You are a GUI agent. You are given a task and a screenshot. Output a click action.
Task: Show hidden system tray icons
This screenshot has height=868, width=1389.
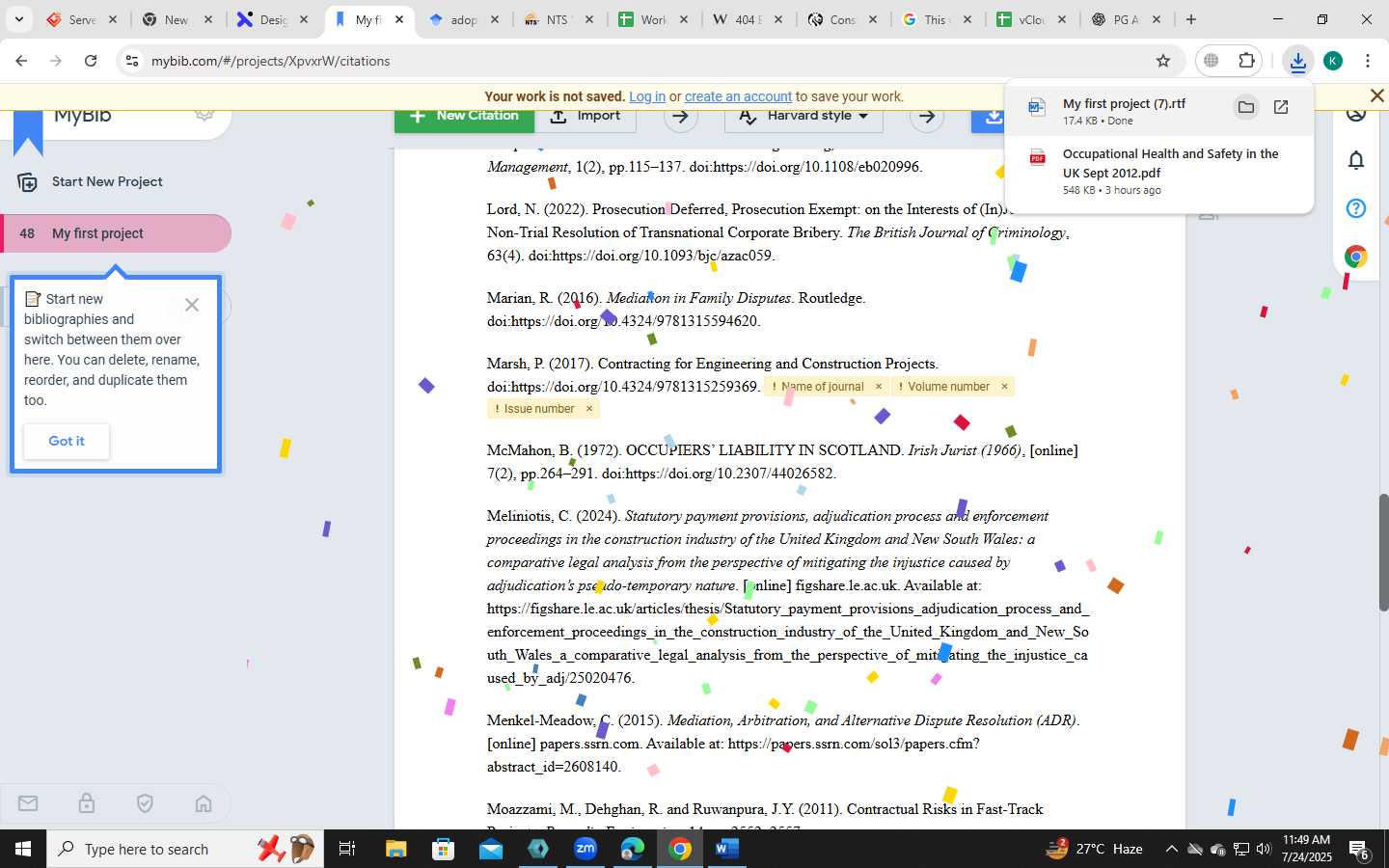pyautogui.click(x=1171, y=849)
